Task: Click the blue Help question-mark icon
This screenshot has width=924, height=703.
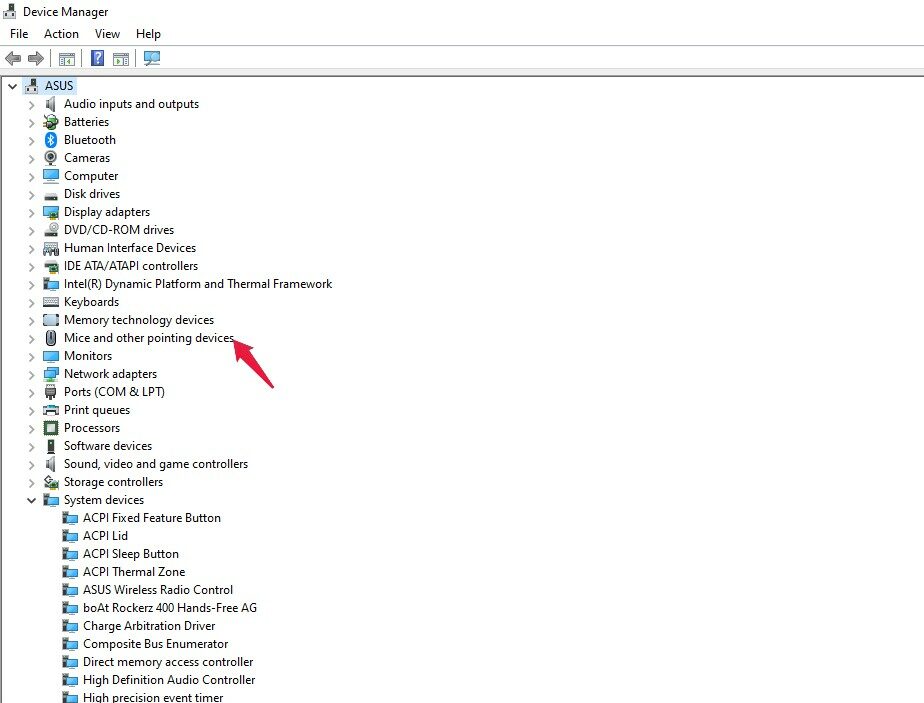Action: 97,58
